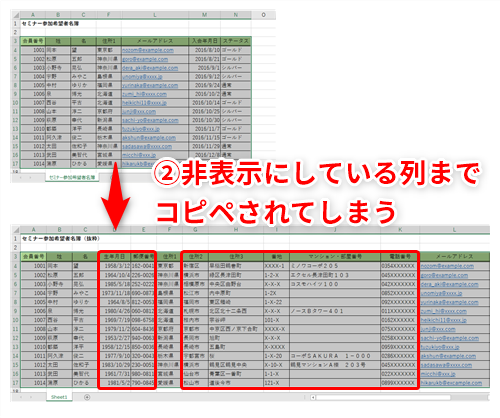Image resolution: width=500 pixels, height=418 pixels.
Task: Click cell ノースＢタワー４０１ in Sheet1
Action: [335, 311]
